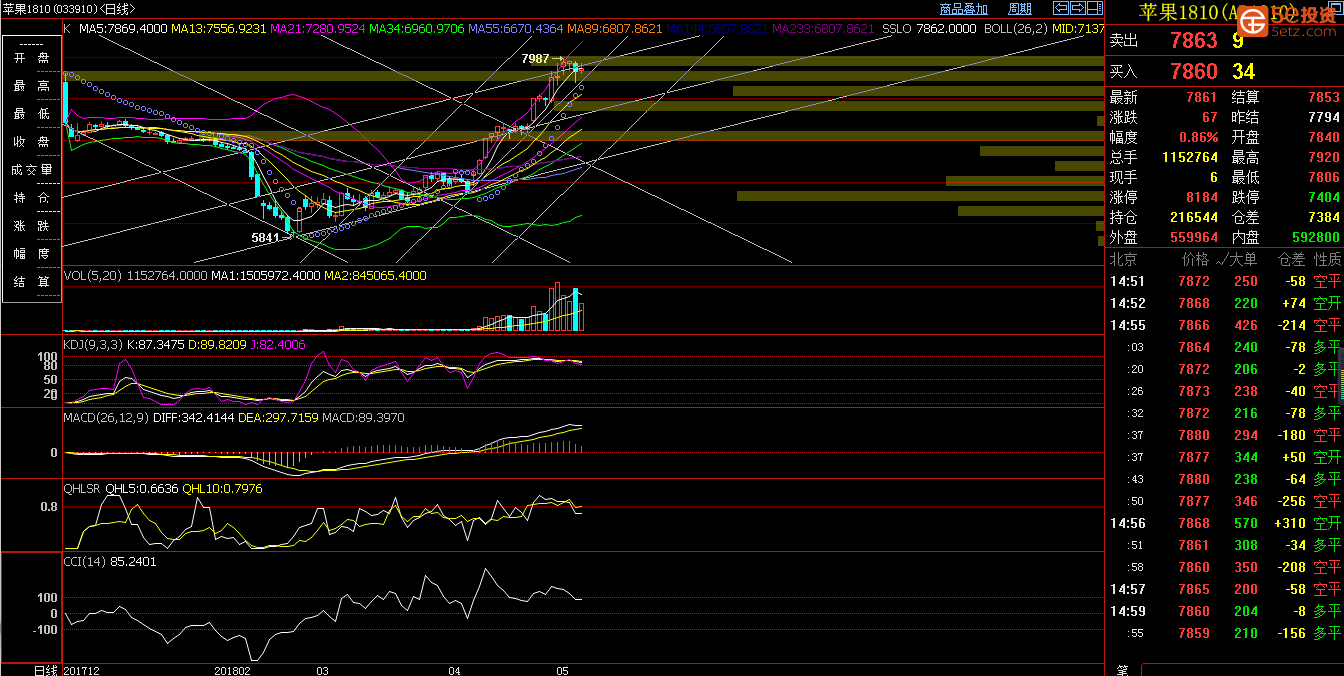Click the 买入 bid price 7860

pos(1194,71)
